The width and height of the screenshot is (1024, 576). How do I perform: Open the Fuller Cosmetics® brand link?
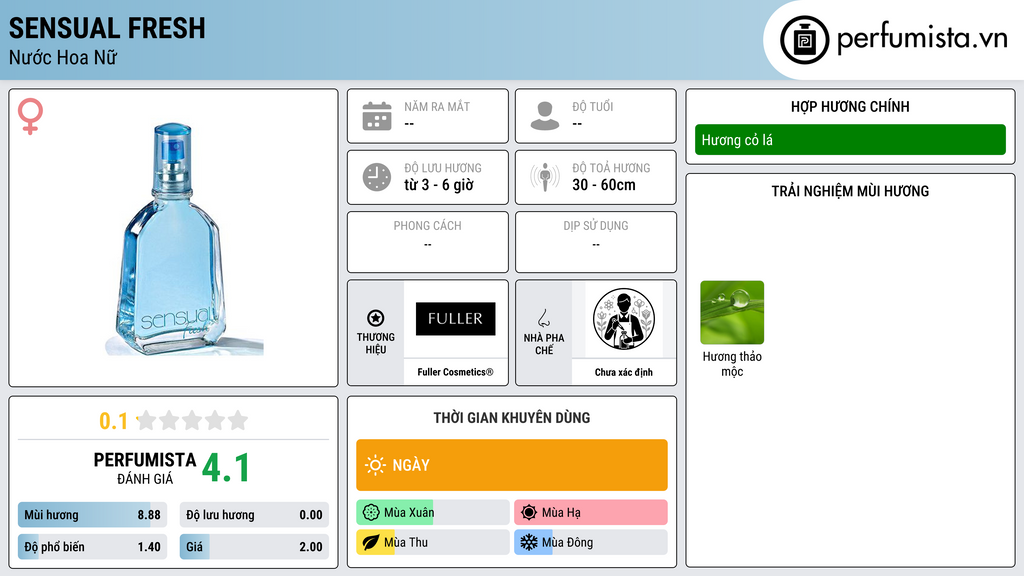pos(455,372)
